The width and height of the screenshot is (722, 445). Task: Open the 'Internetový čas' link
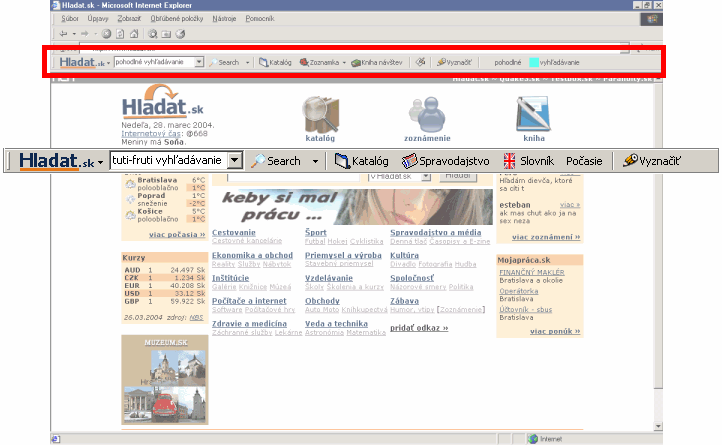tap(151, 134)
